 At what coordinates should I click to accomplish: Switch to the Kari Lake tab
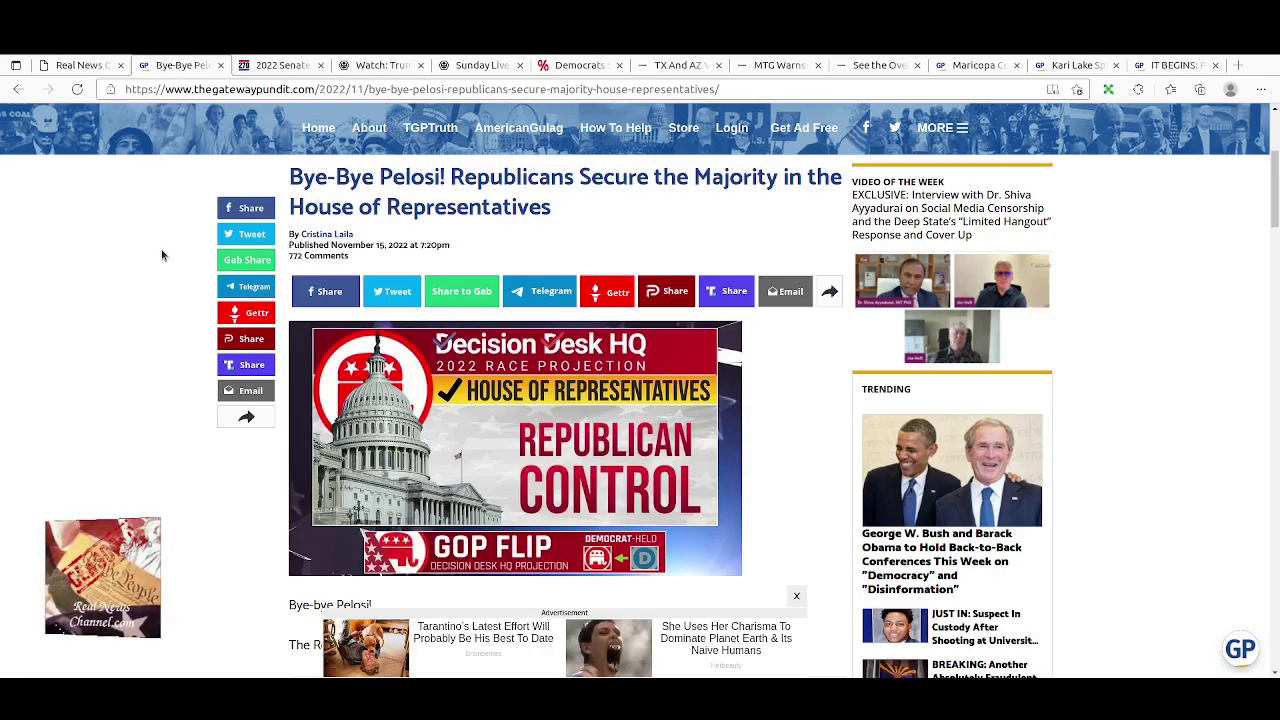point(1076,65)
